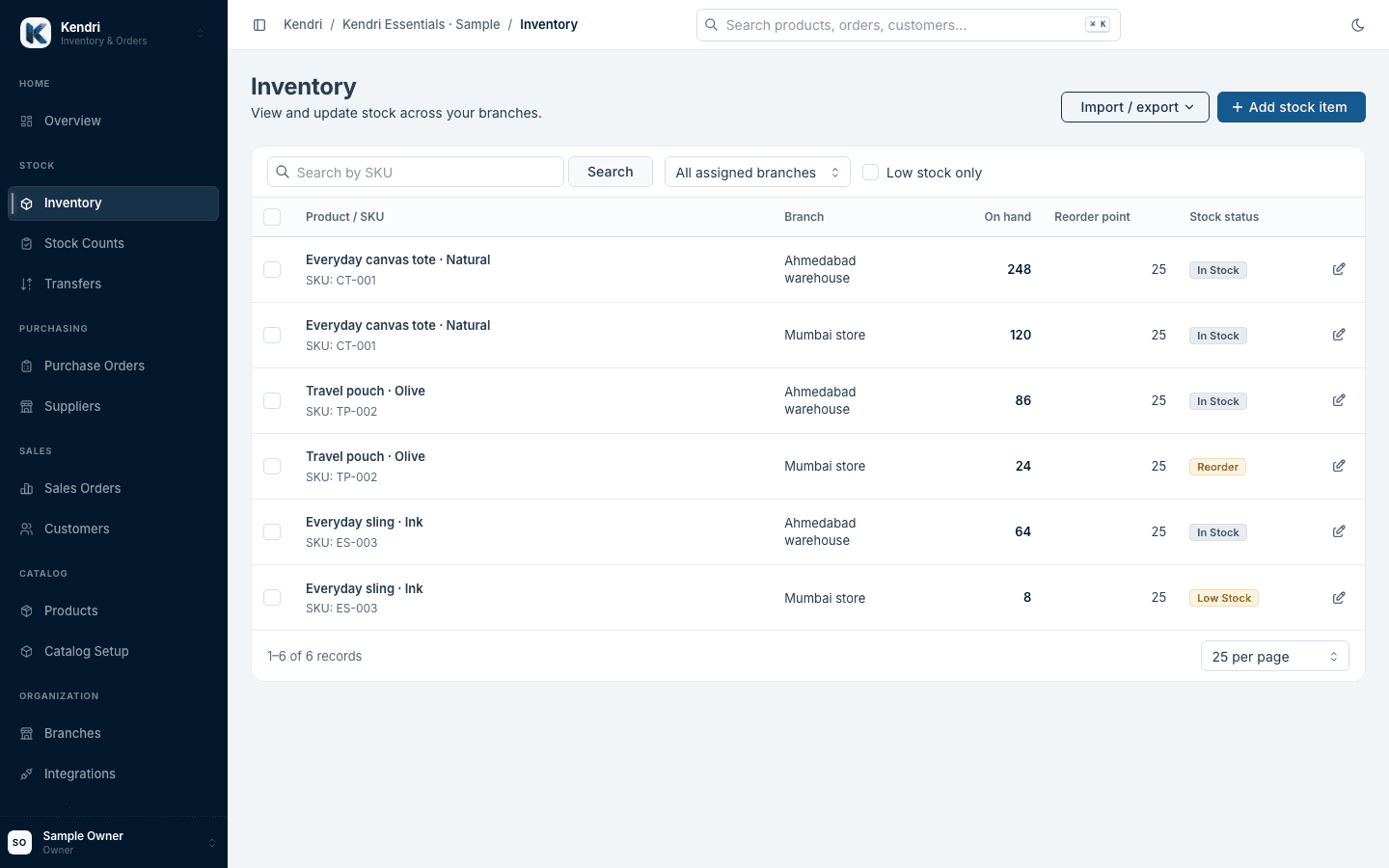Check the Travel pouch Mumbai store row
Image resolution: width=1389 pixels, height=868 pixels.
point(272,466)
